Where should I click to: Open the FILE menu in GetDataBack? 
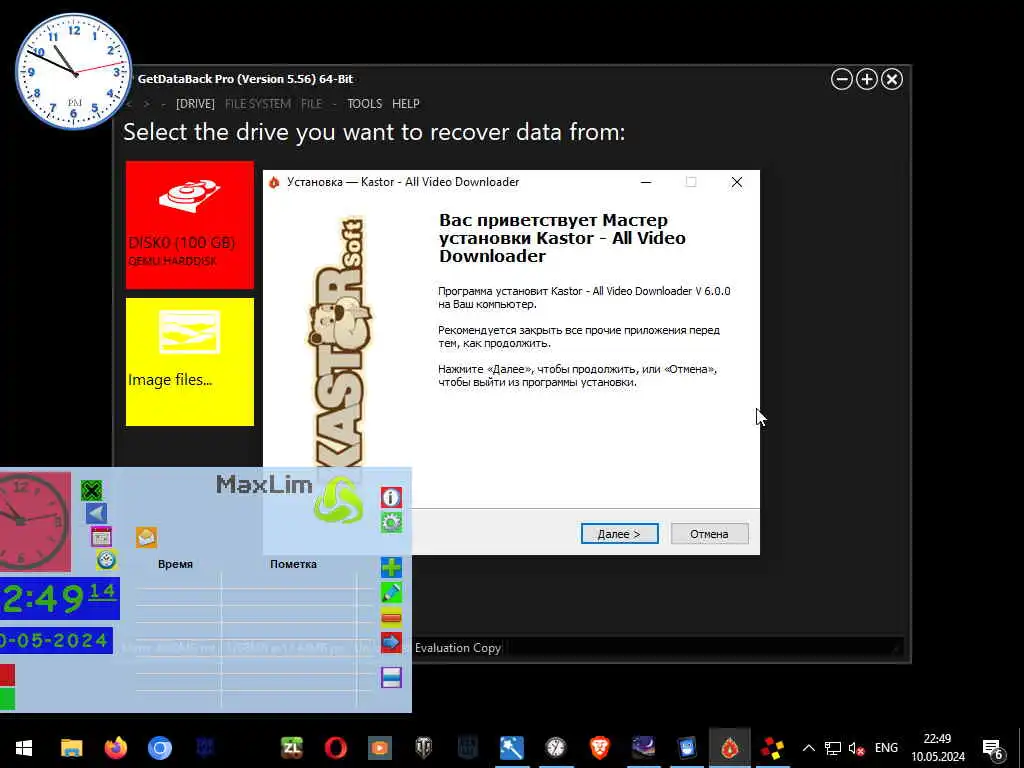312,104
